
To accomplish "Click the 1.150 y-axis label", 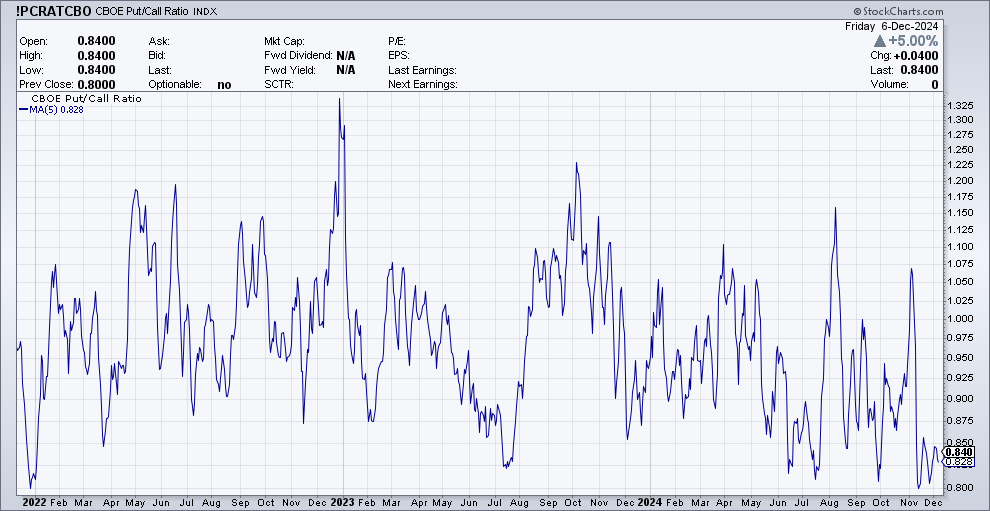I will pos(961,213).
